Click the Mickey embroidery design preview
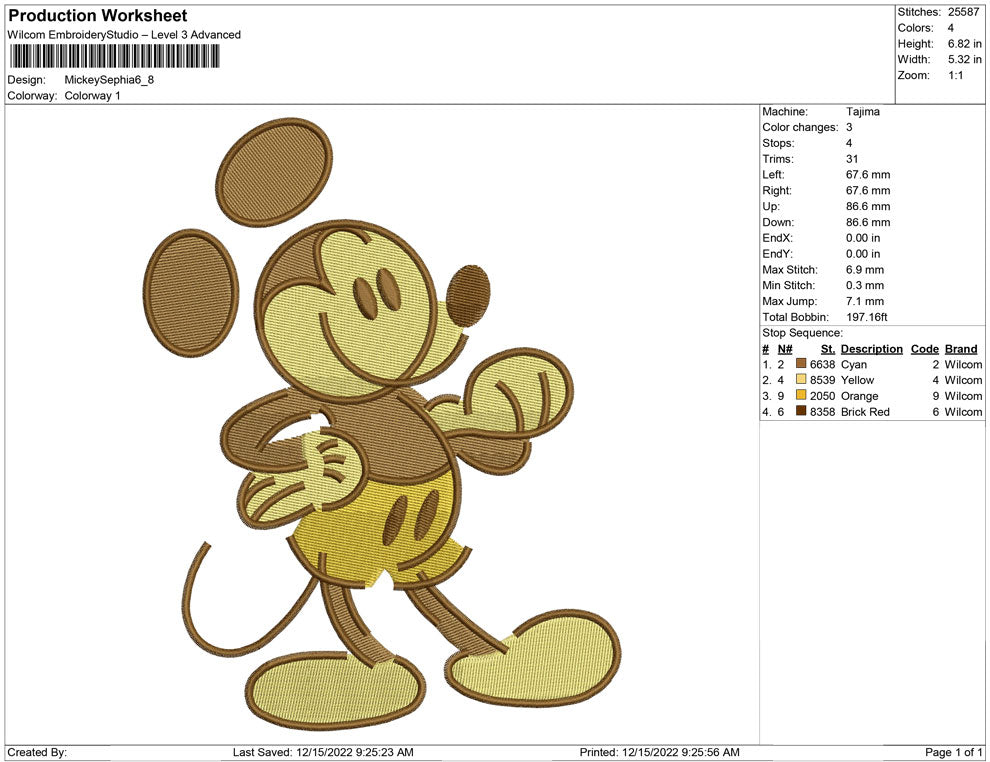 tap(383, 424)
